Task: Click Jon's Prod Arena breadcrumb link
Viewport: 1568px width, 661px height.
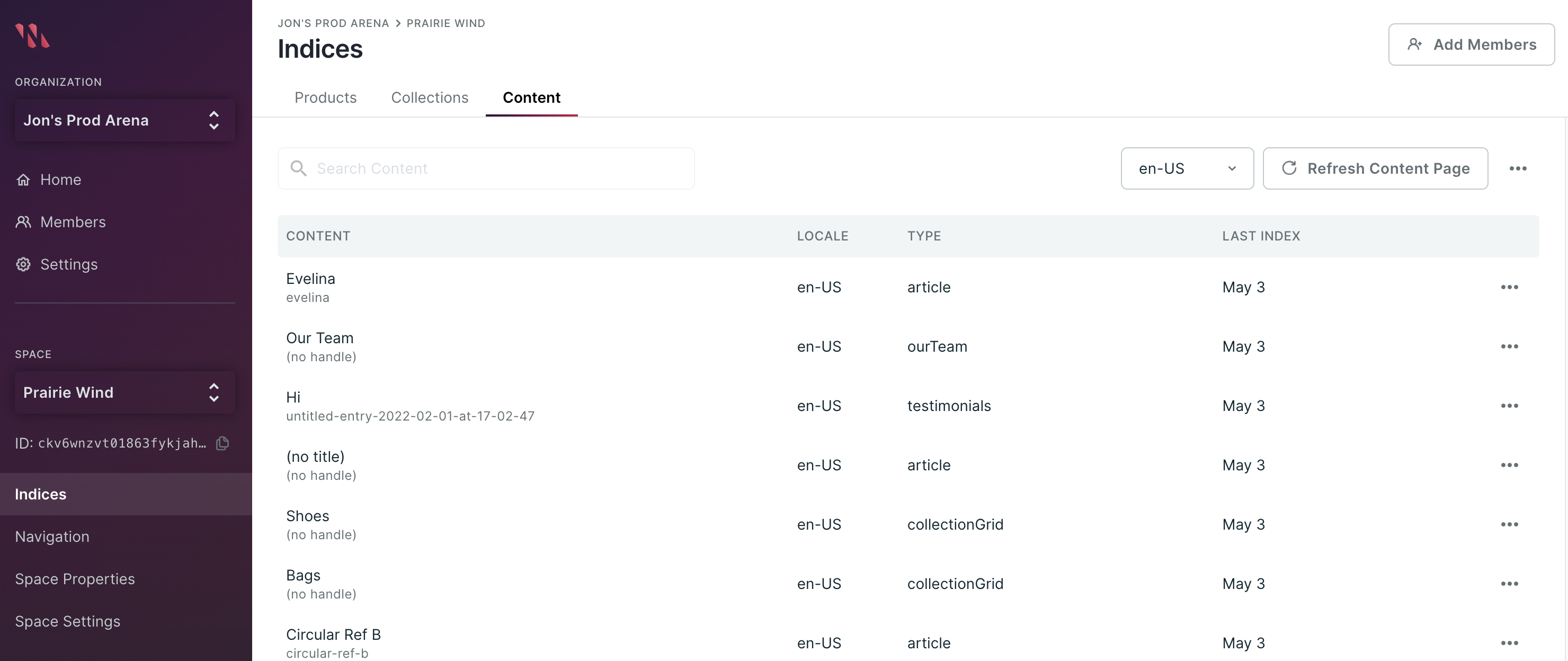Action: (333, 23)
